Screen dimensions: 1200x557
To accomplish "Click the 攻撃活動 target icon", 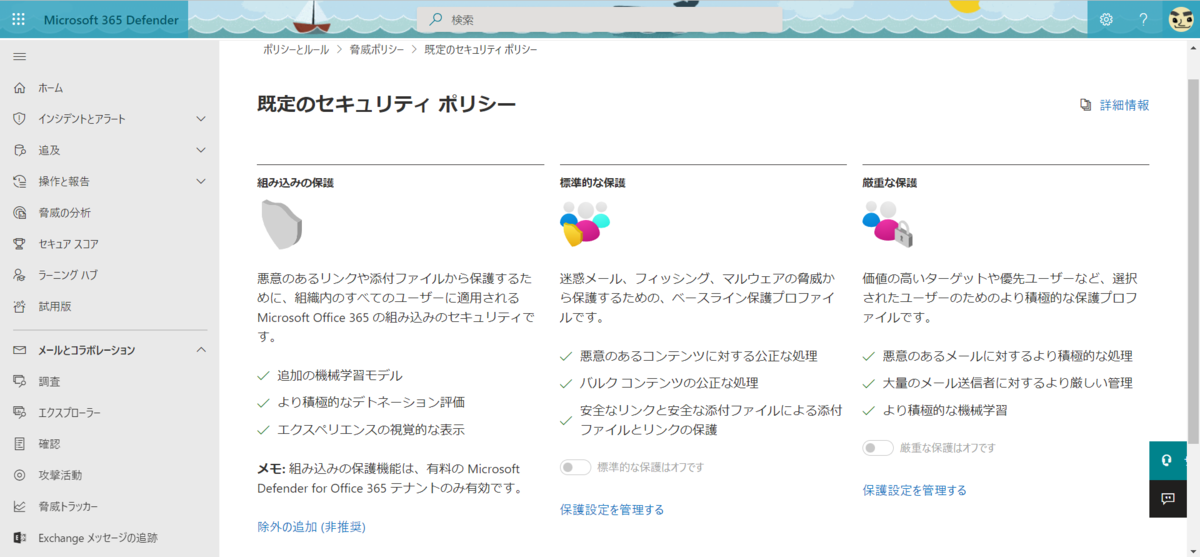I will click(x=19, y=475).
